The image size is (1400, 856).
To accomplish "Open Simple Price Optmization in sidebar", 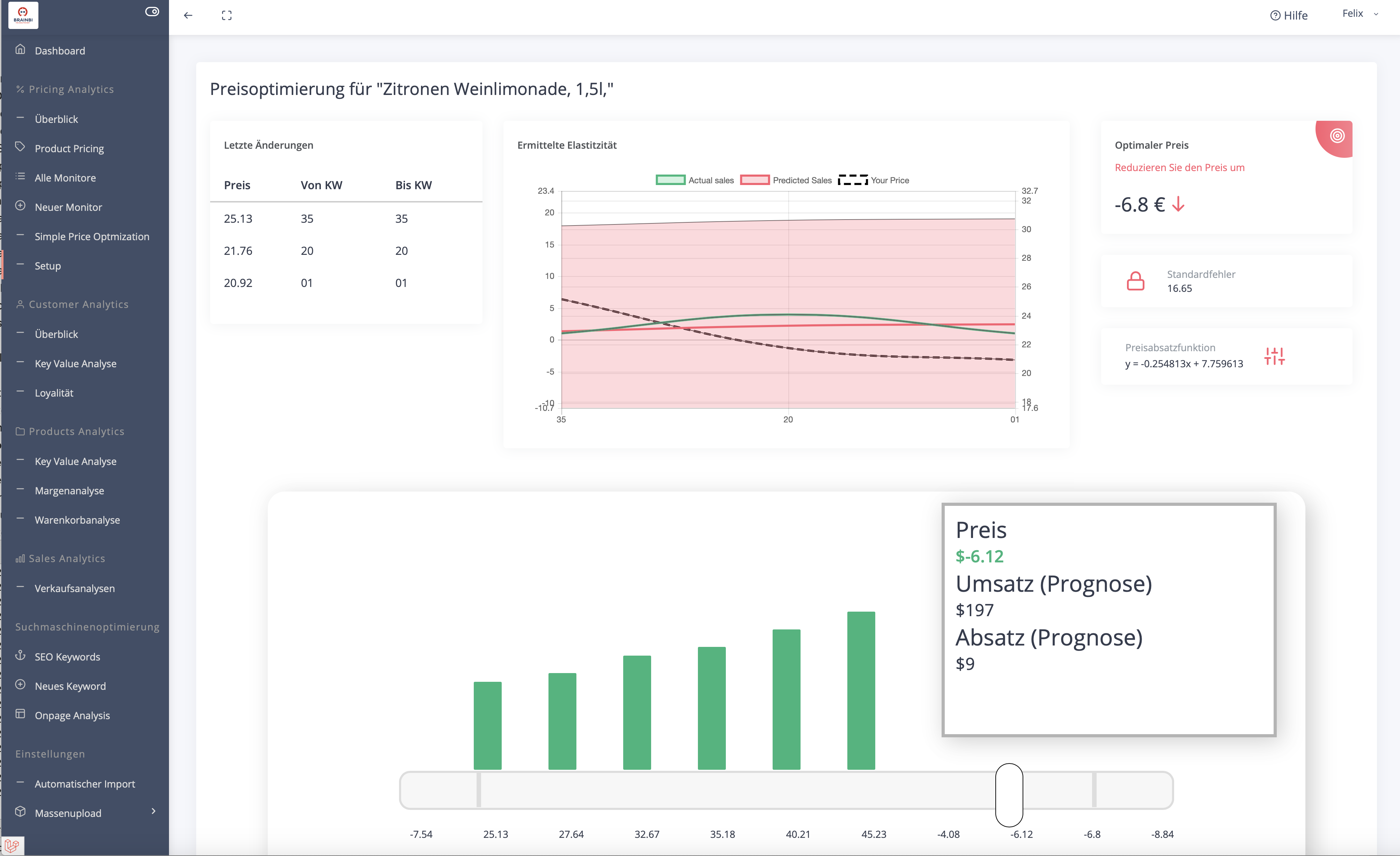I will (91, 236).
